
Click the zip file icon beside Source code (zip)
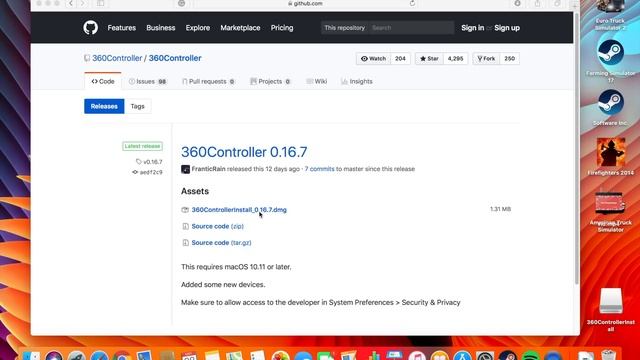[x=185, y=226]
